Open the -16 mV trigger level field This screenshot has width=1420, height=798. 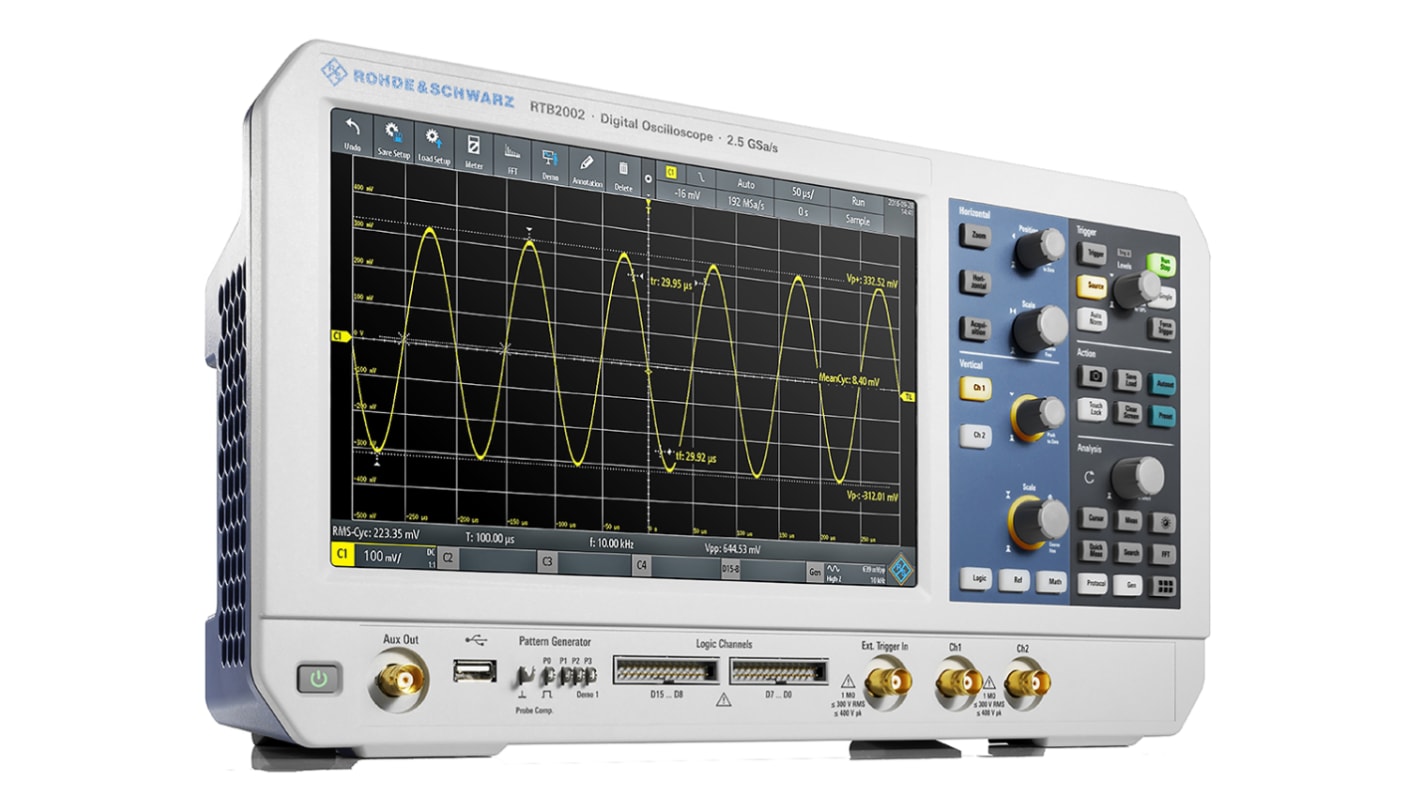(686, 195)
